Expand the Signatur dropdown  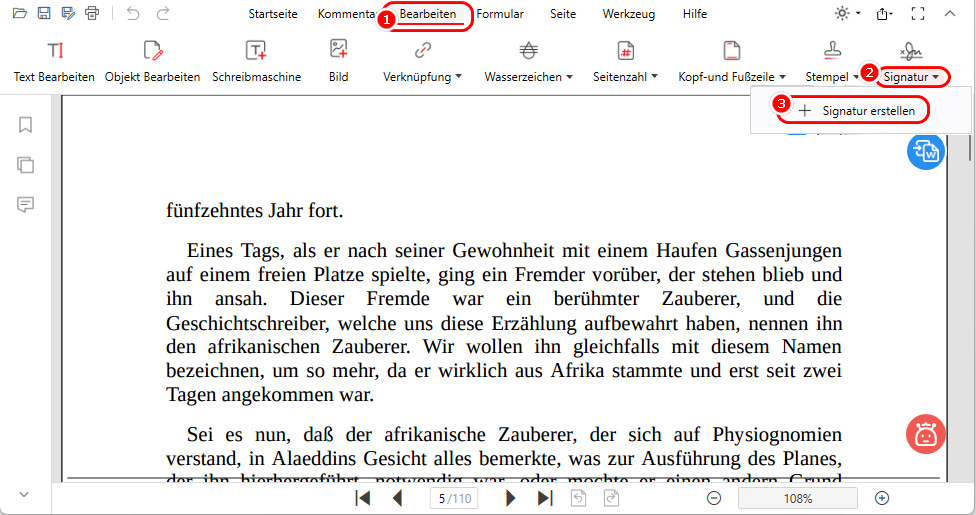(x=935, y=77)
